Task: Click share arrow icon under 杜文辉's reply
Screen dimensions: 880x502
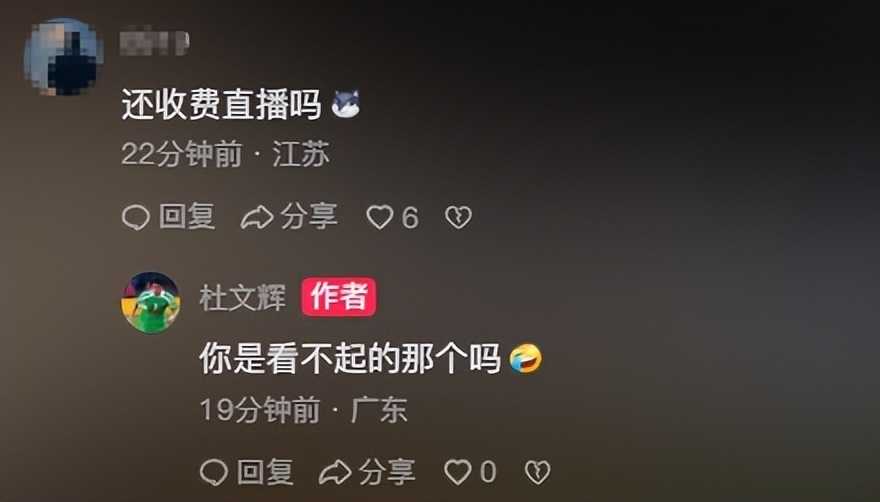Action: 335,472
